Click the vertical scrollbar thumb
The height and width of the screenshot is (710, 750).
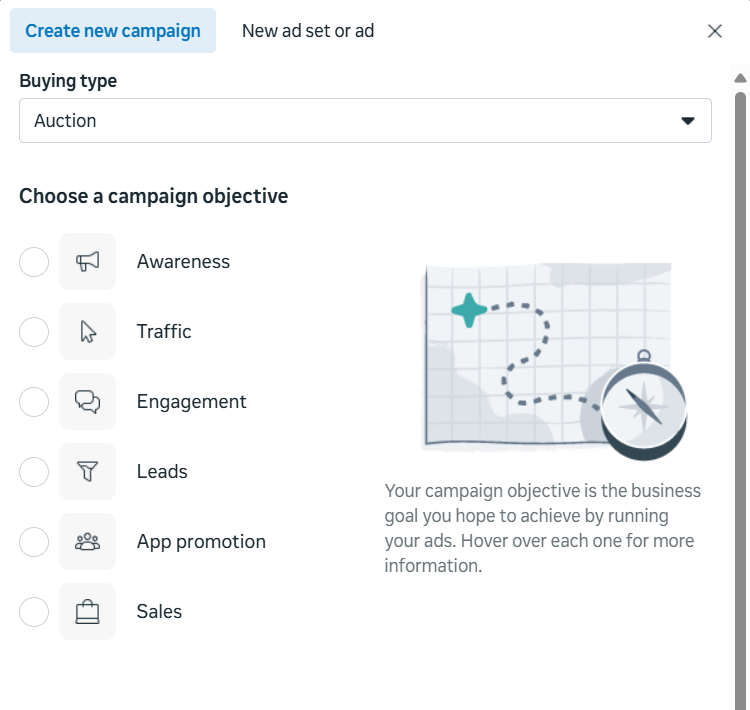[740, 400]
